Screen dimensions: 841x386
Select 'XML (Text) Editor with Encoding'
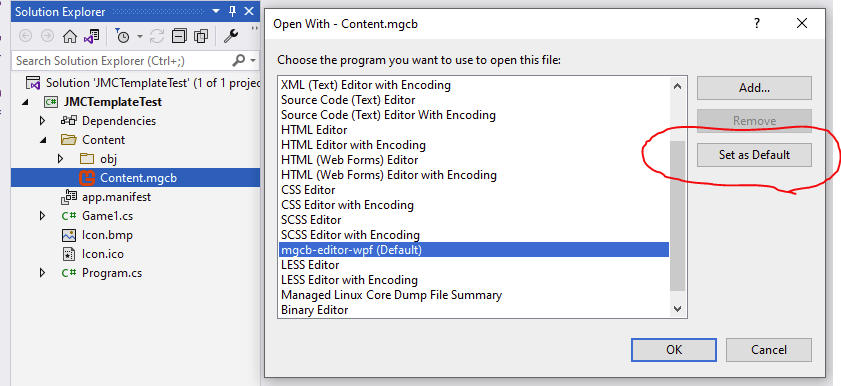point(366,85)
